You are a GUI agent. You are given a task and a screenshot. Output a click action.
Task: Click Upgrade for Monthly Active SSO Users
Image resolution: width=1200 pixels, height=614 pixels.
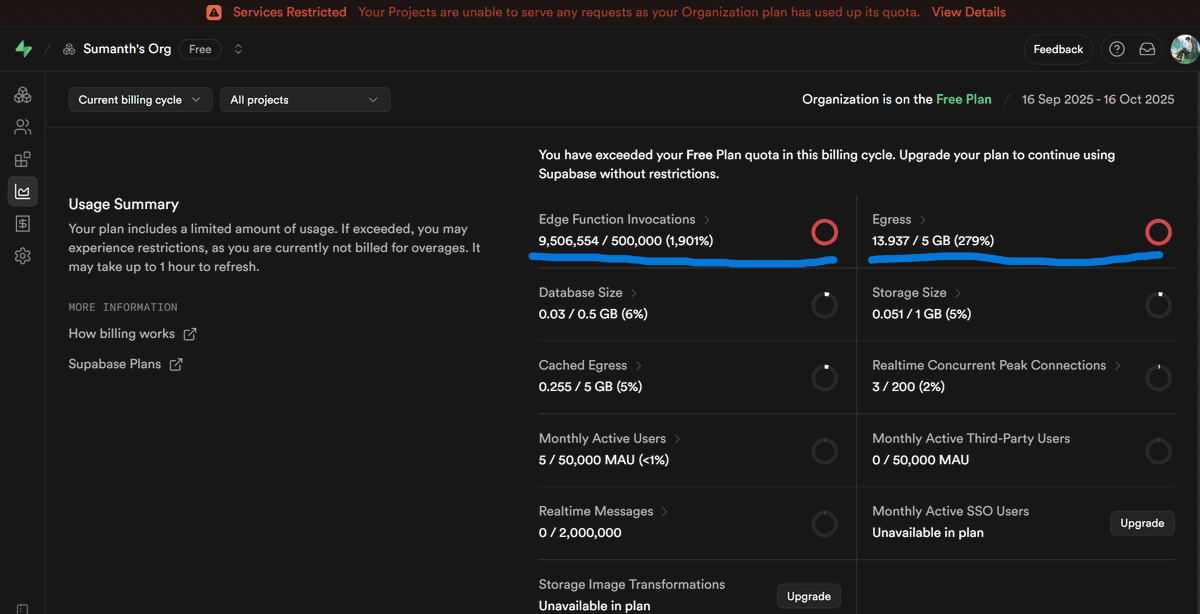(x=1142, y=523)
